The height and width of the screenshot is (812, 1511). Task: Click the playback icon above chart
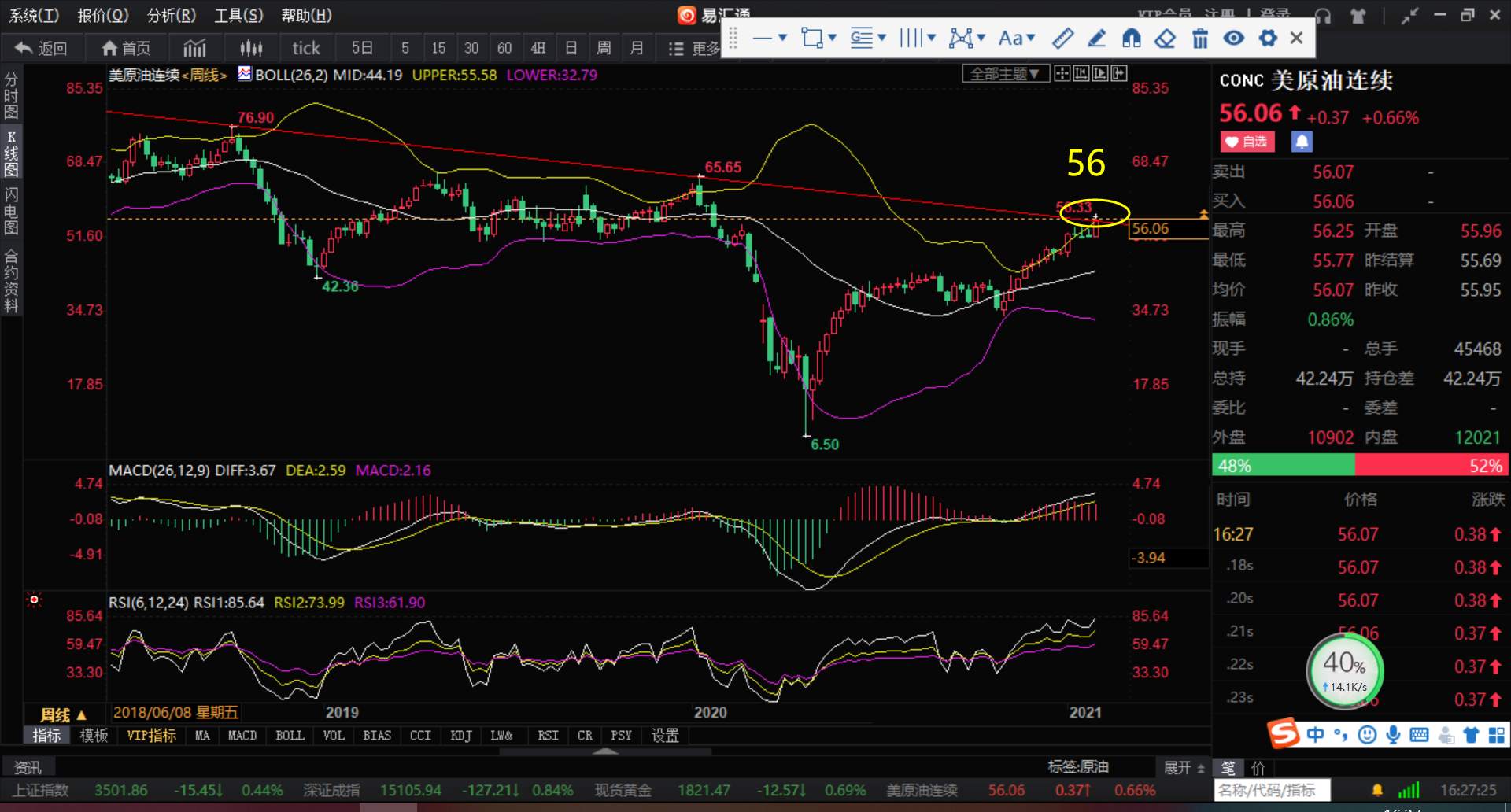pyautogui.click(x=1099, y=73)
